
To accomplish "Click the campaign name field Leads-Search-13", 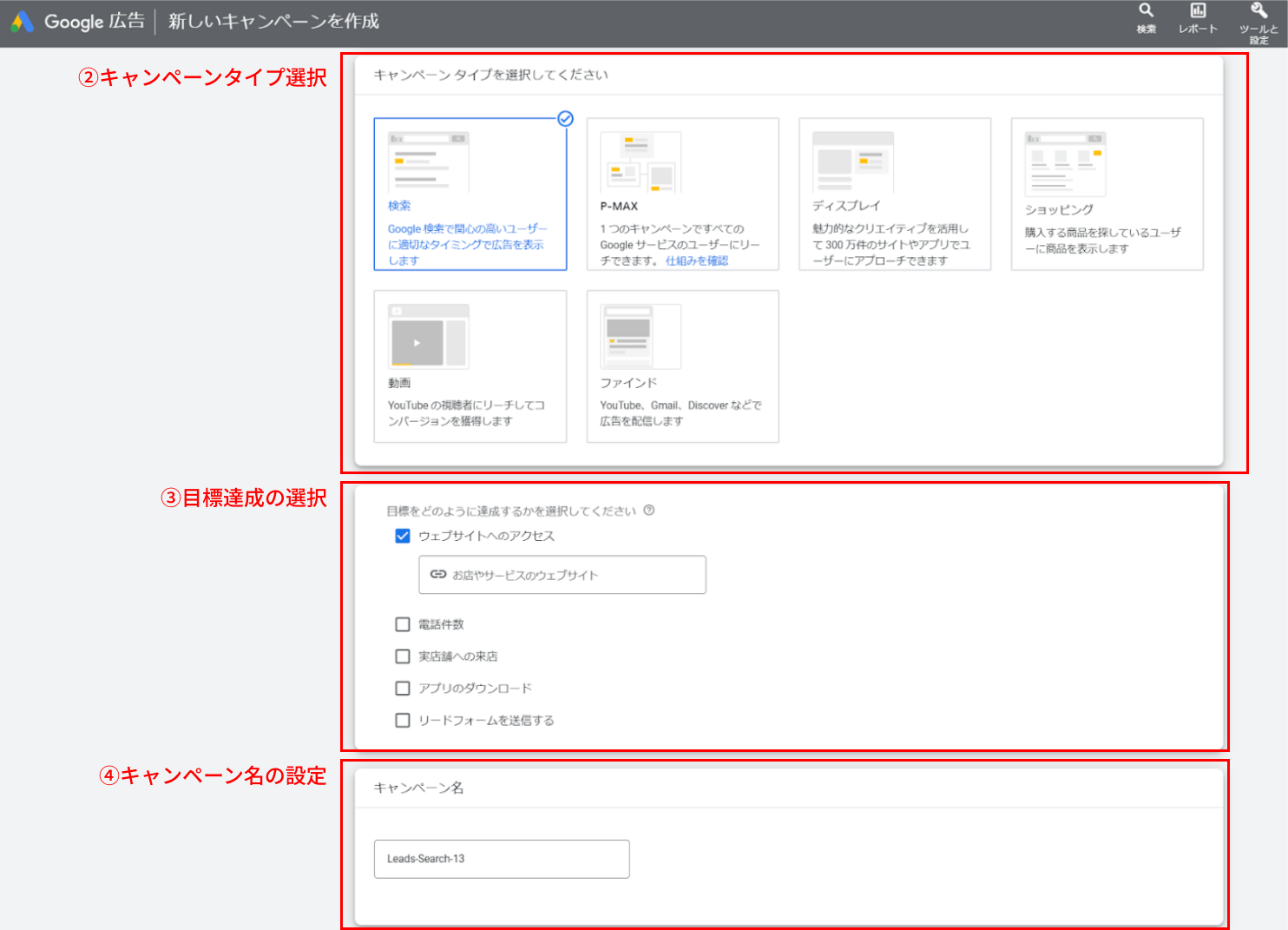I will coord(502,859).
